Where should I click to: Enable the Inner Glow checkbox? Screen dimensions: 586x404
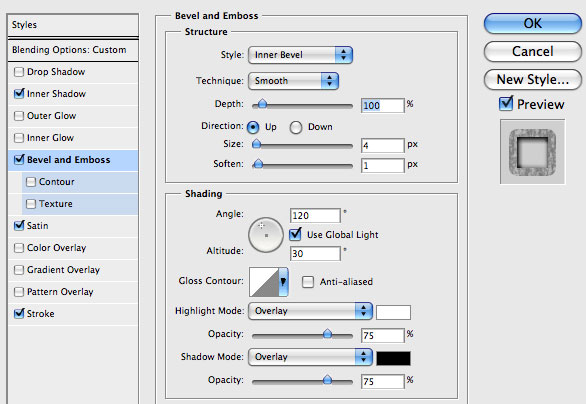pos(19,138)
